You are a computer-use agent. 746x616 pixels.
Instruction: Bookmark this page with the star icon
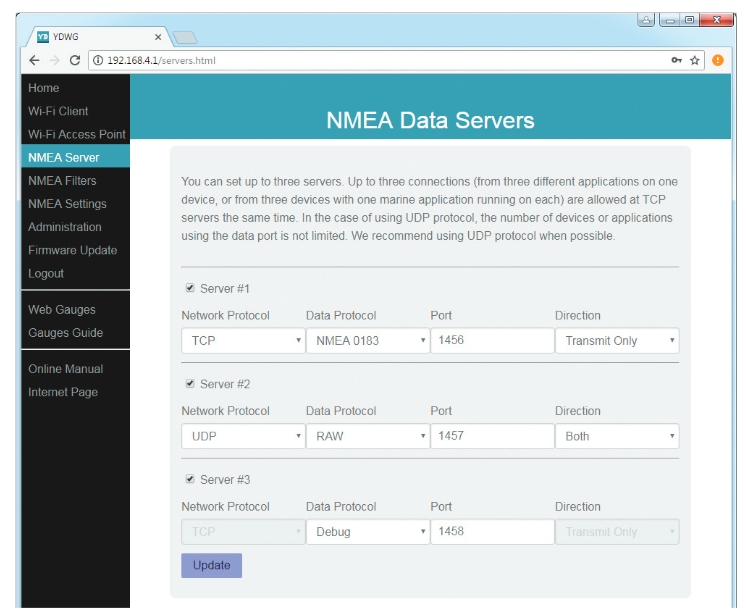[695, 60]
